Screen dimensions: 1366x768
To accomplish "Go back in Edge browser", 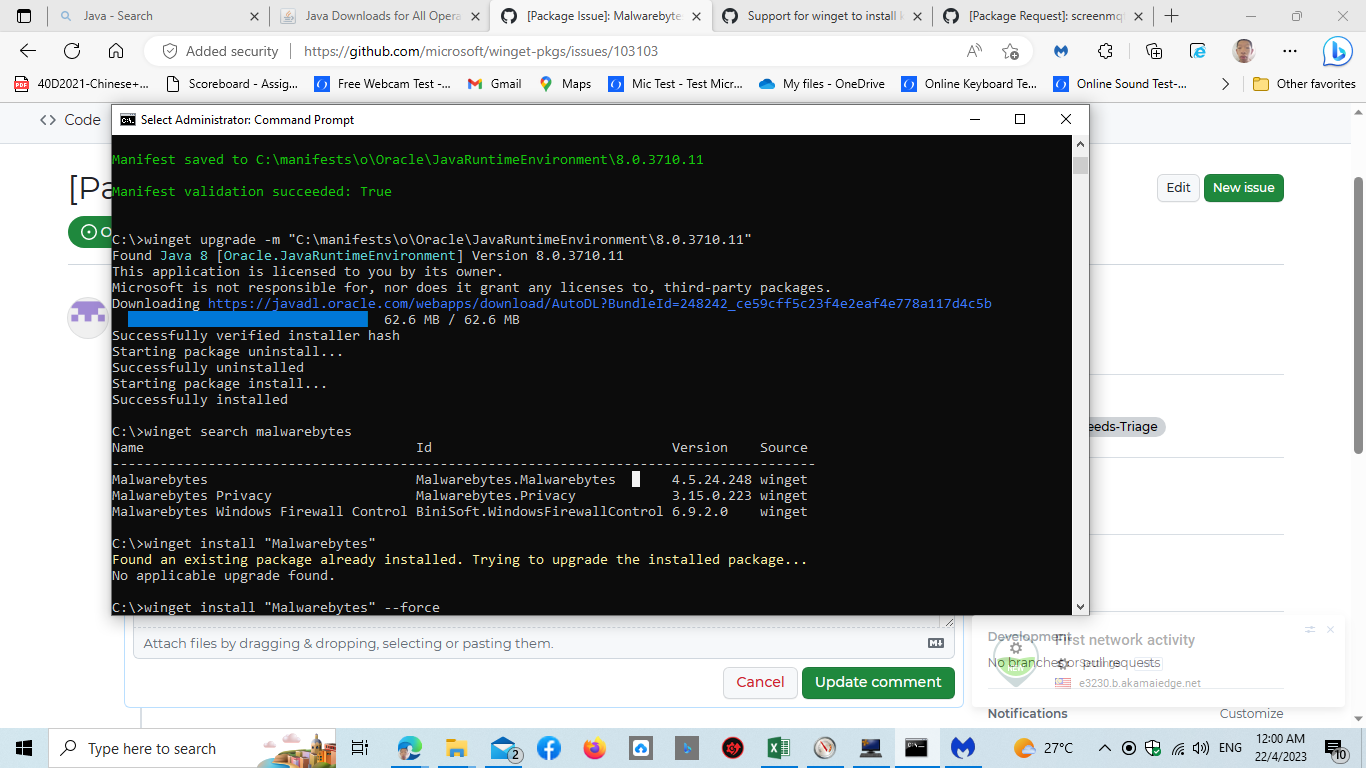I will click(x=28, y=51).
